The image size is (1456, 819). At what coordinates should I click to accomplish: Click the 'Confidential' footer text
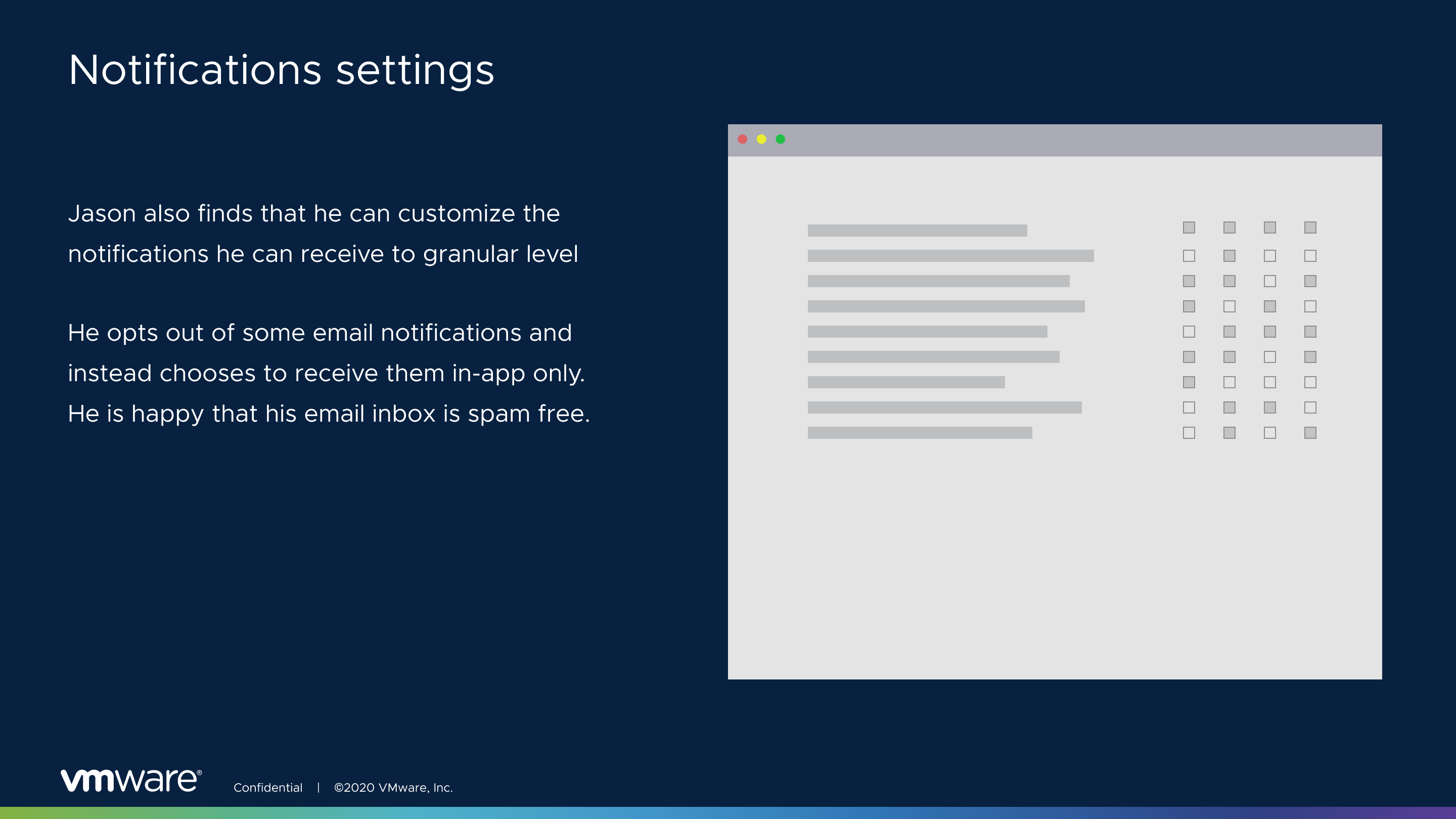click(268, 788)
